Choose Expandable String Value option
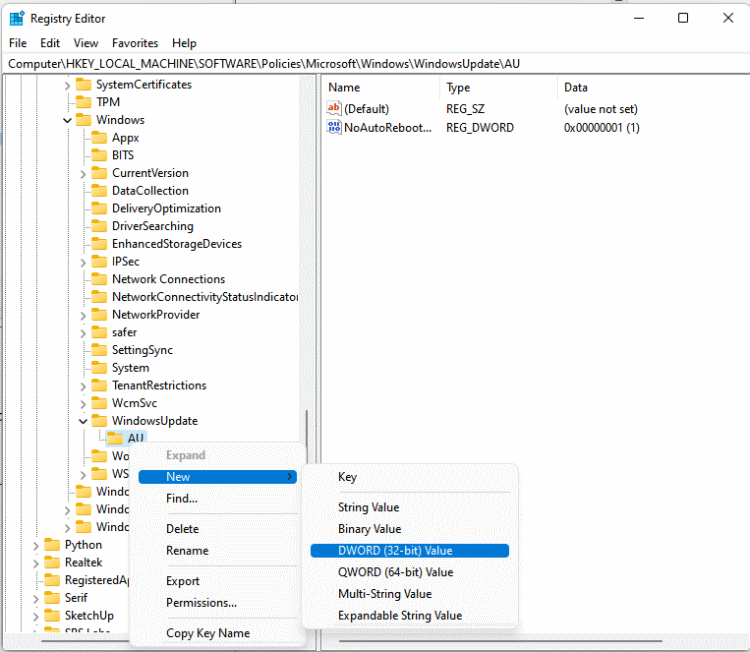 [x=409, y=616]
